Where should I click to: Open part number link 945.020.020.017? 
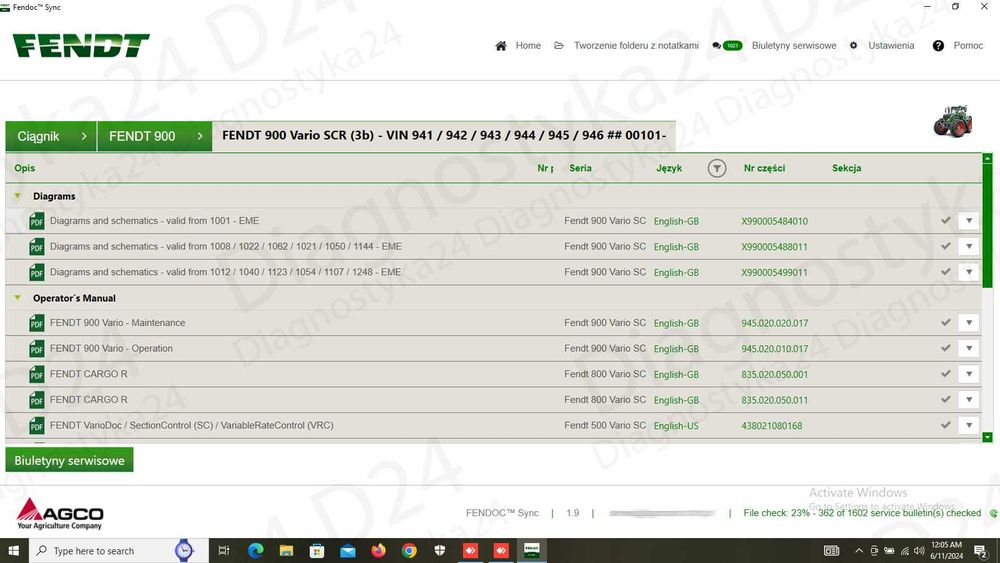(774, 323)
